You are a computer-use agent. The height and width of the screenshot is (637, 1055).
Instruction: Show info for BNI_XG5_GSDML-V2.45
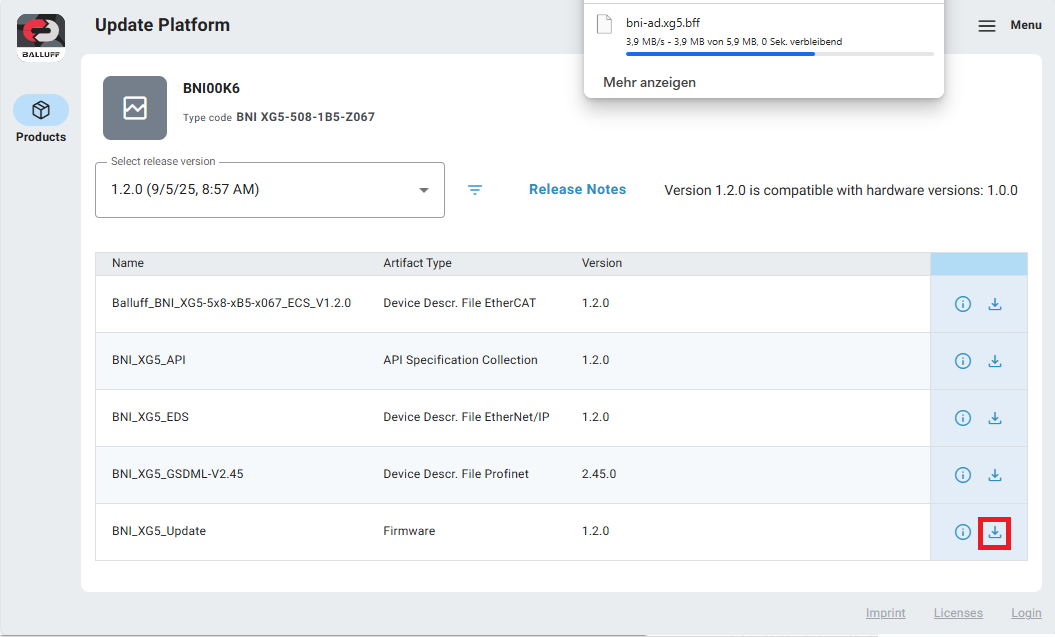[x=963, y=475]
